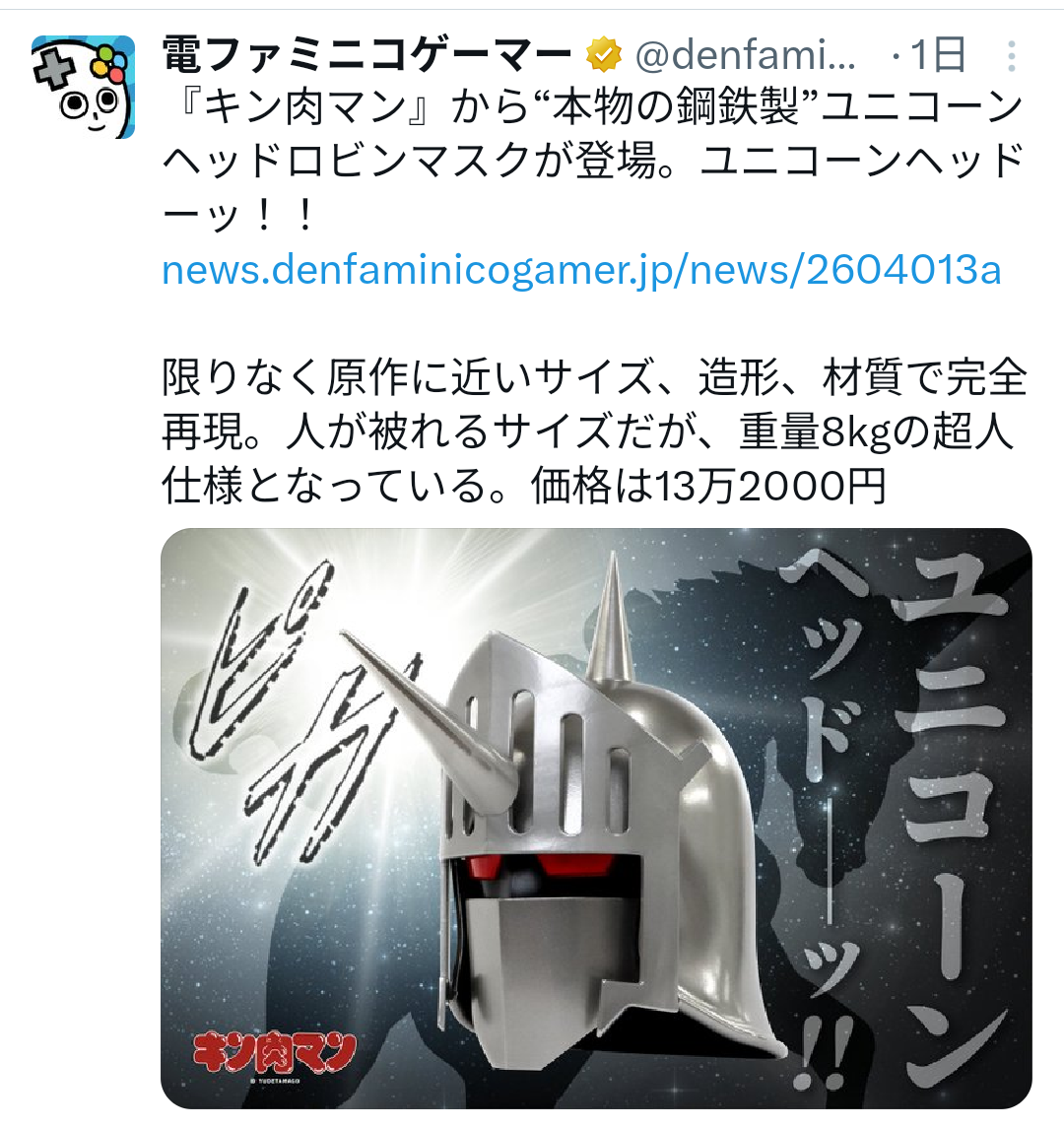Open the news.denfaminicogamer.jp article link

(x=581, y=270)
